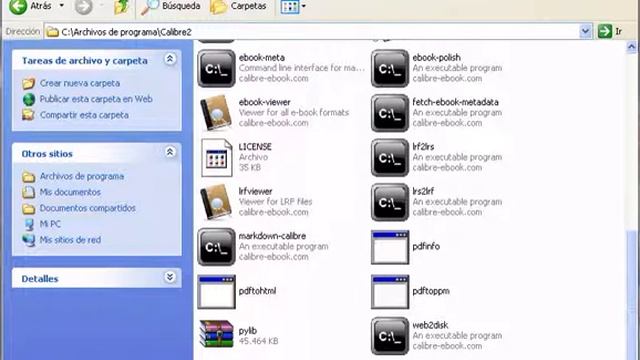Image resolution: width=640 pixels, height=360 pixels.
Task: Open Mis documentos link
Action: pyautogui.click(x=70, y=192)
